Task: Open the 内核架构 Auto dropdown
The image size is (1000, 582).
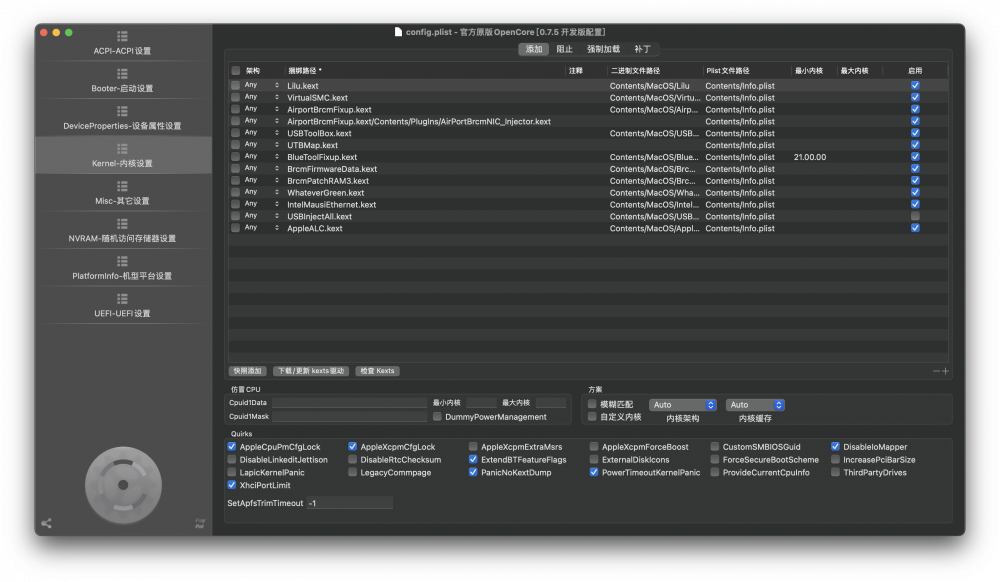Action: pos(682,405)
